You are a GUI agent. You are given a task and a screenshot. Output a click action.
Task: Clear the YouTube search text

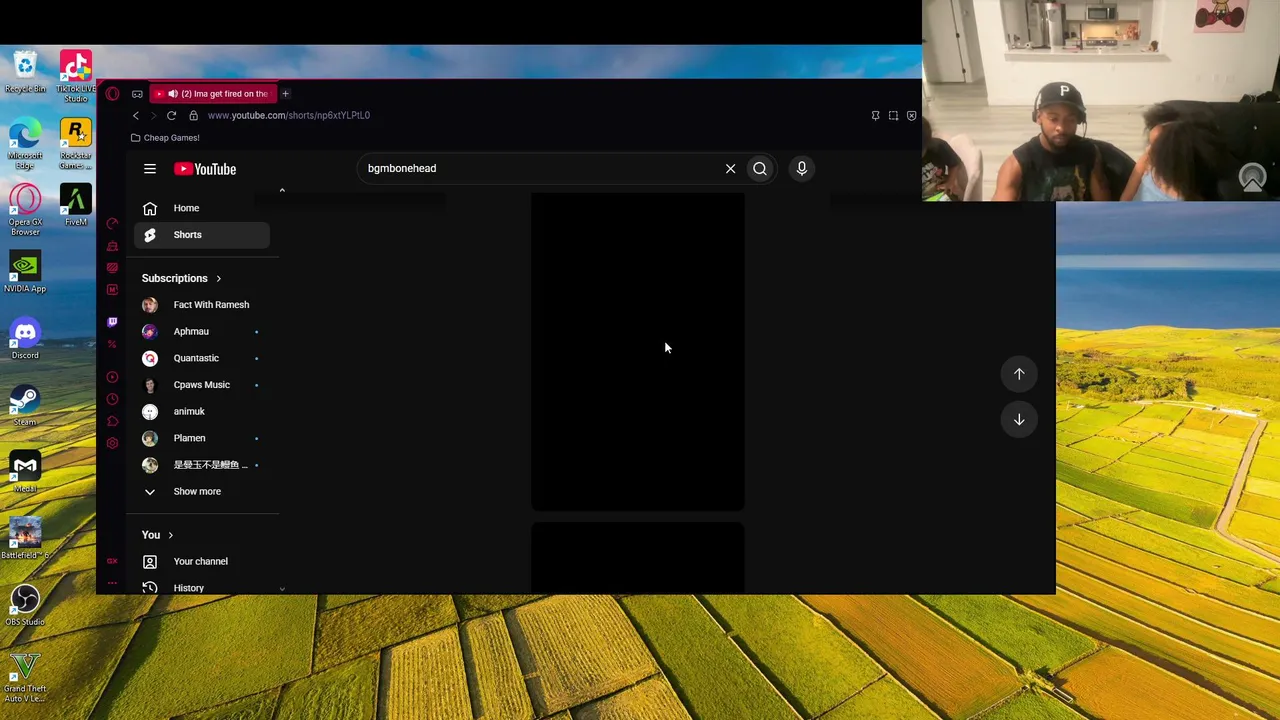coord(730,169)
